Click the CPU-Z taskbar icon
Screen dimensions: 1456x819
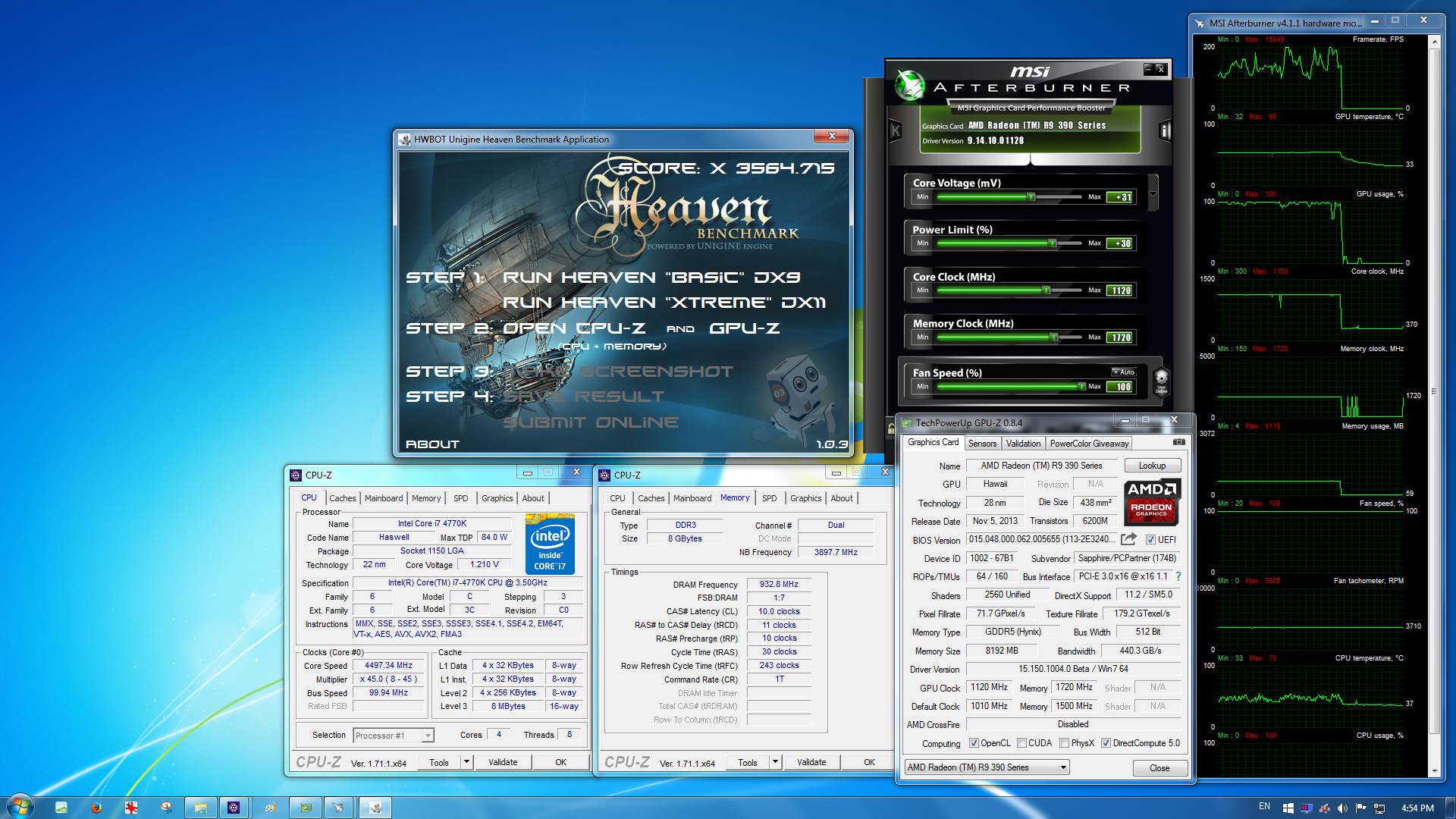coord(234,808)
